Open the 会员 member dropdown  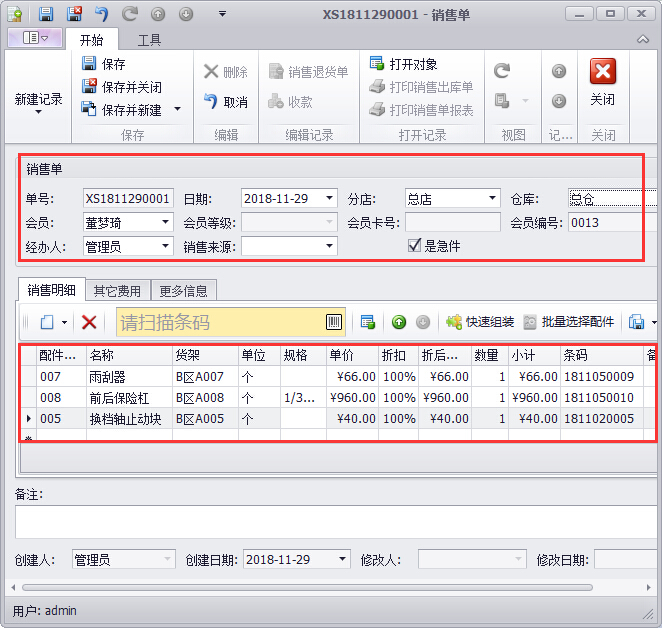(x=166, y=222)
